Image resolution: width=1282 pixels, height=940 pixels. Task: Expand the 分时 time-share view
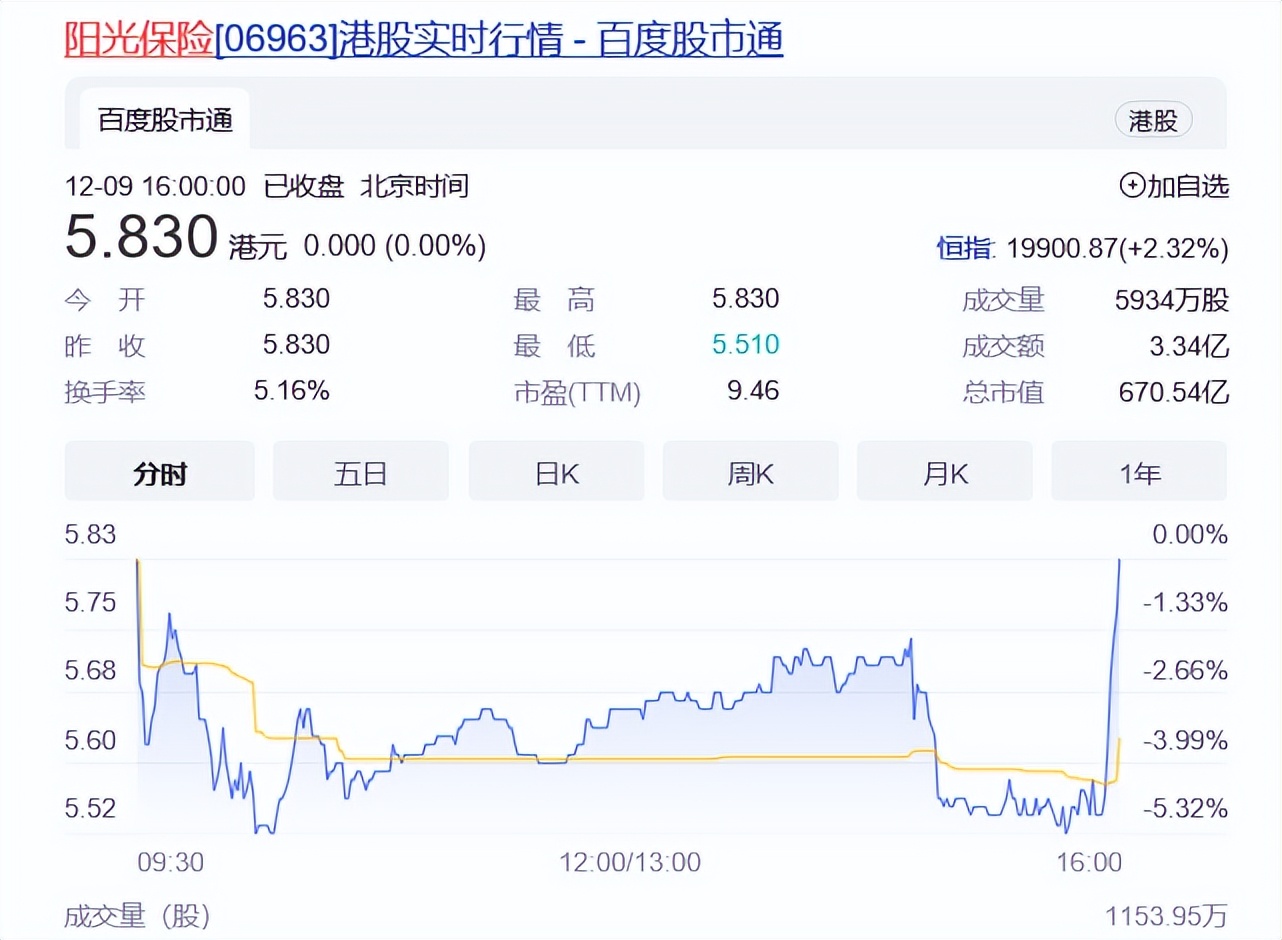point(159,471)
